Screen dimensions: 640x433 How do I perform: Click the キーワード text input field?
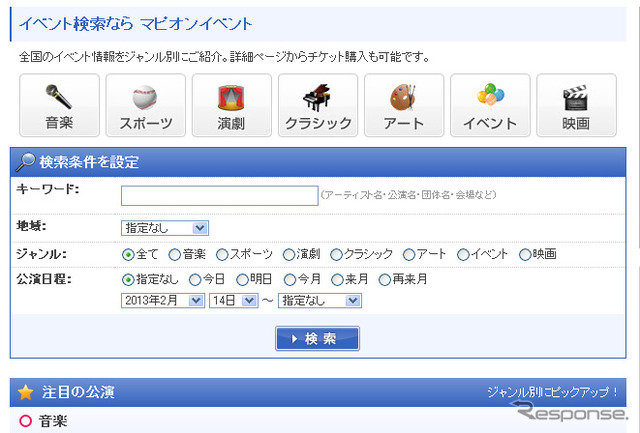tap(219, 195)
